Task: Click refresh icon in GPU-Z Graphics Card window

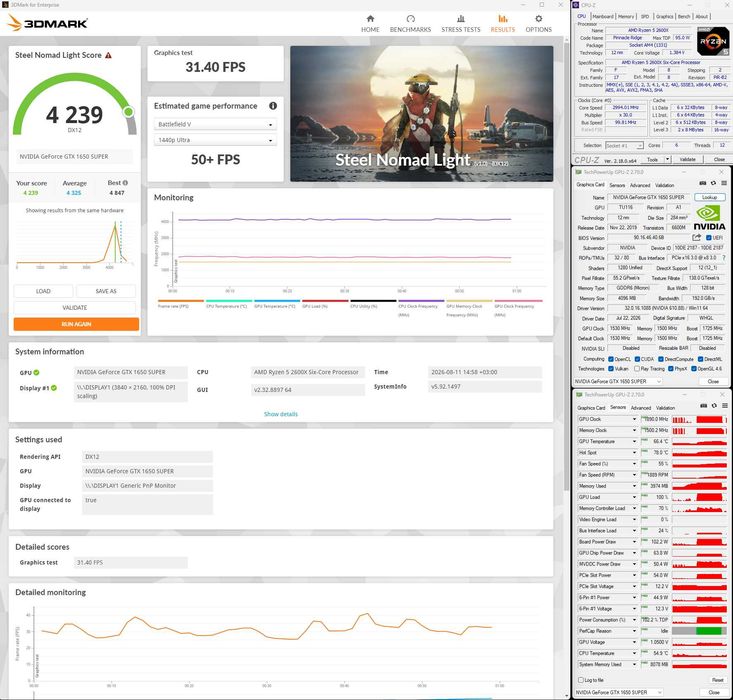Action: click(713, 183)
